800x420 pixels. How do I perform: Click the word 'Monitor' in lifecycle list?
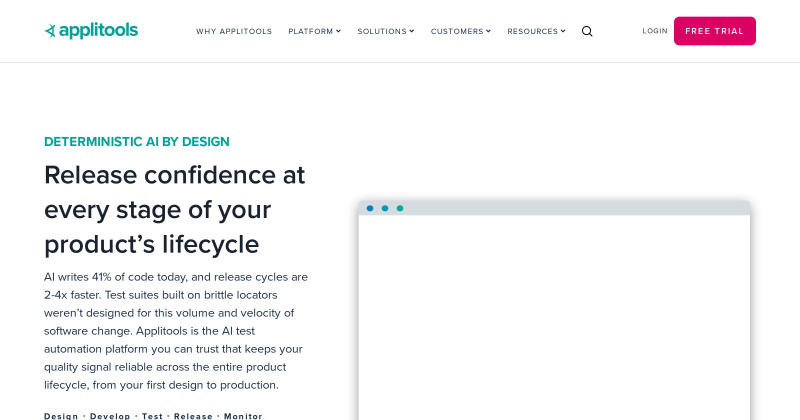(x=243, y=416)
